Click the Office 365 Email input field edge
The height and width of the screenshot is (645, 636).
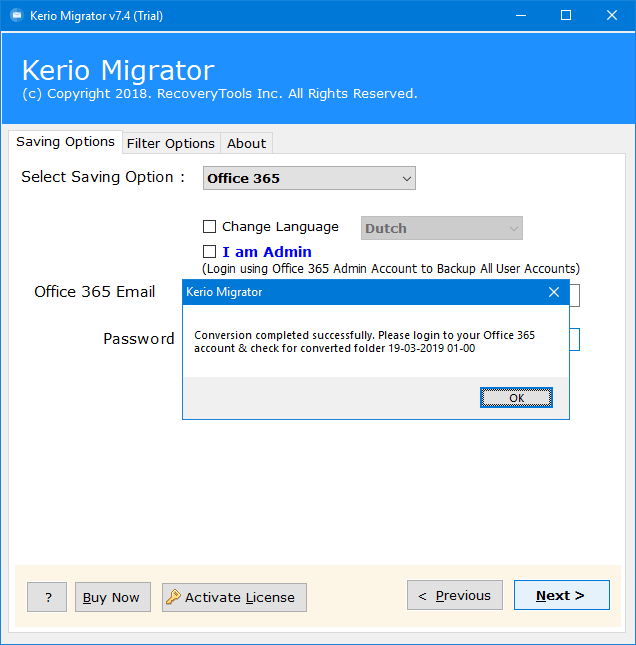[575, 295]
